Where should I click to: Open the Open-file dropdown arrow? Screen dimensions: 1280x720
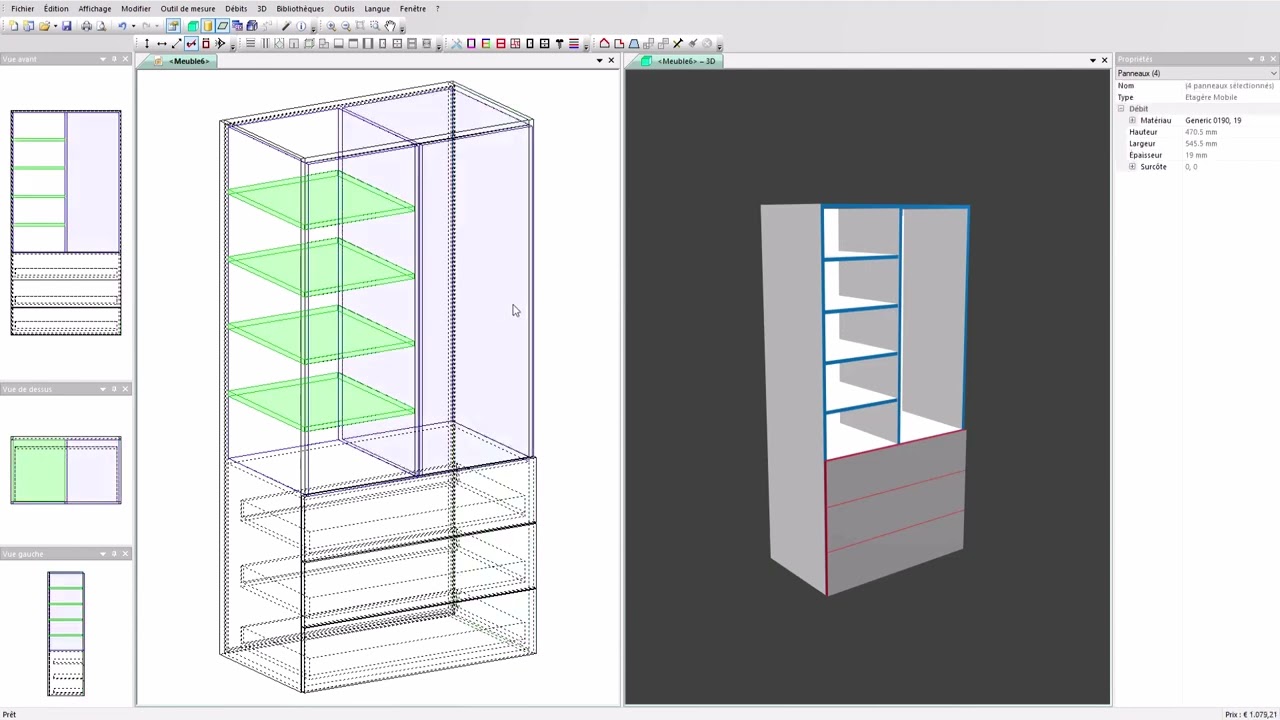click(56, 26)
